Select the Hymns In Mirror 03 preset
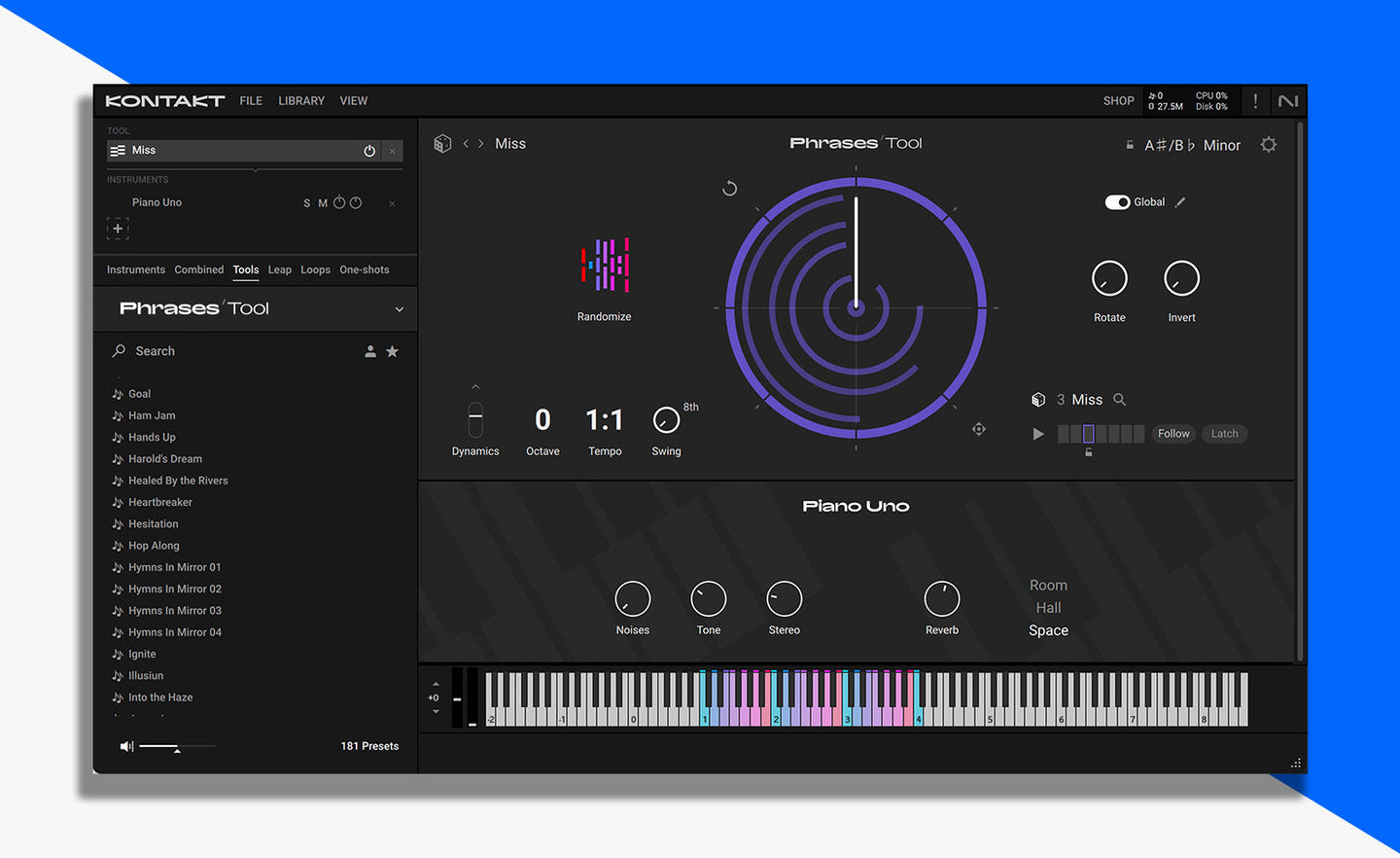The image size is (1400, 858). click(x=175, y=611)
